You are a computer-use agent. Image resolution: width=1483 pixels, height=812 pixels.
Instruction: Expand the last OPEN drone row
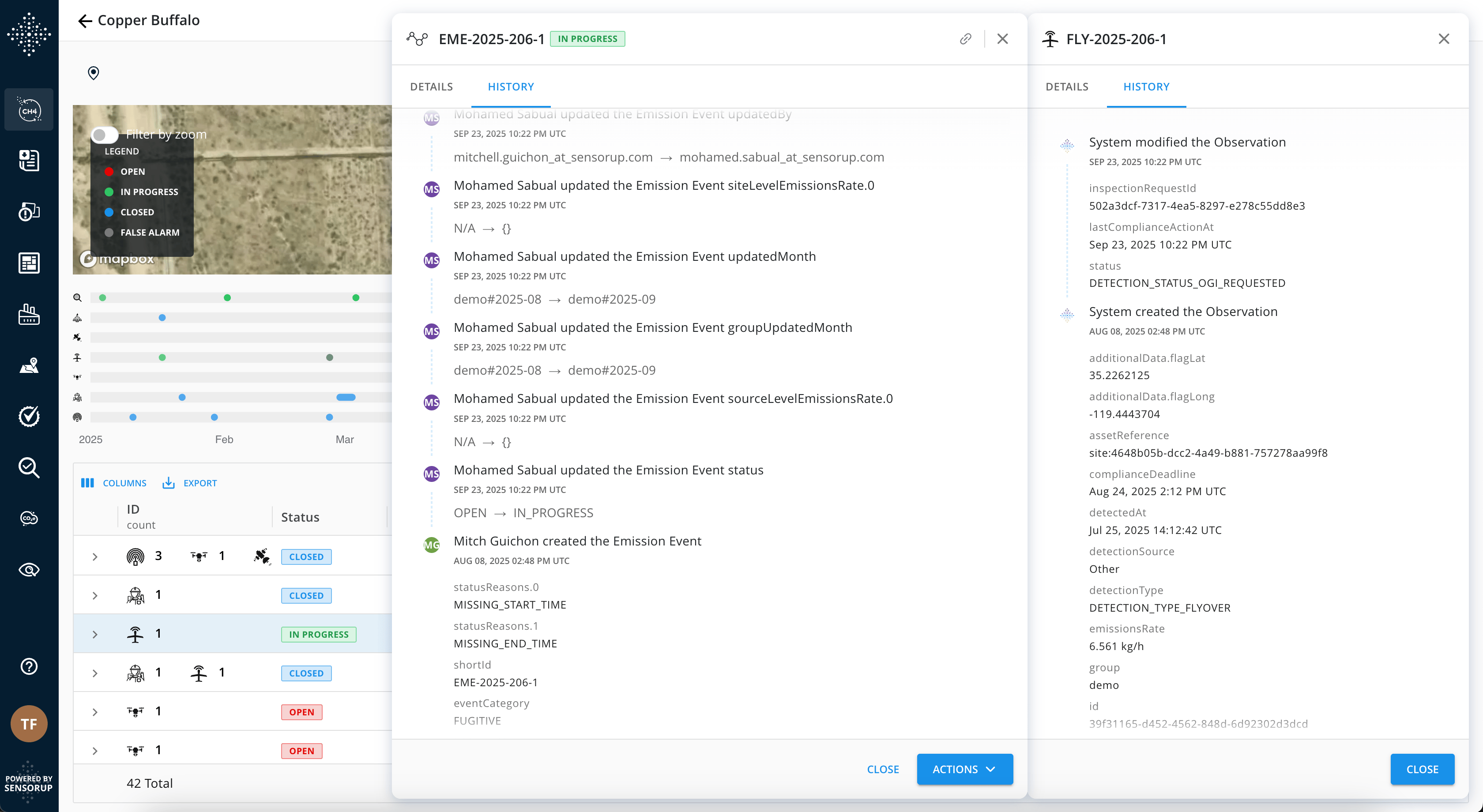click(95, 751)
